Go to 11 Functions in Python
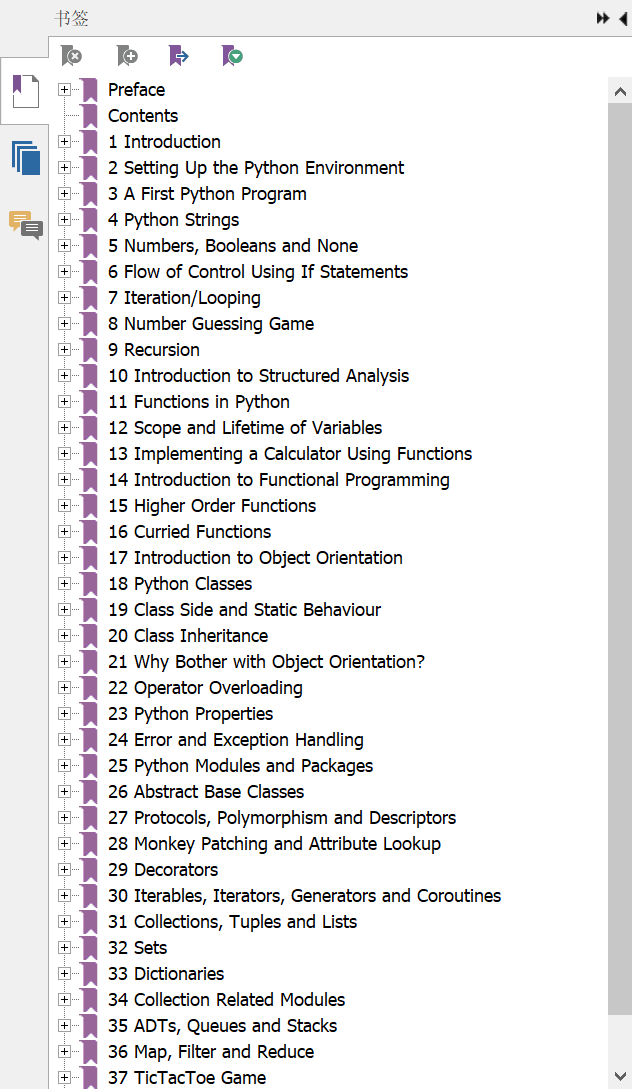632x1089 pixels. point(199,401)
